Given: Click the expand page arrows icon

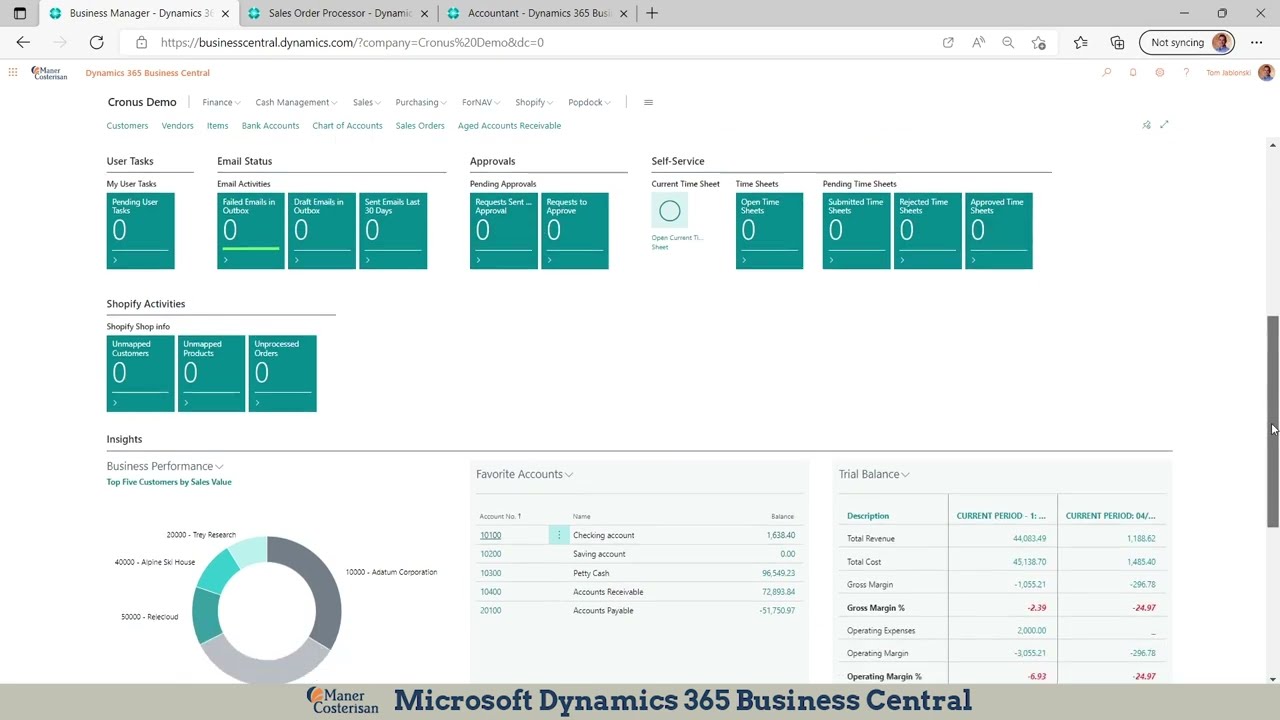Looking at the screenshot, I should pos(1164,125).
